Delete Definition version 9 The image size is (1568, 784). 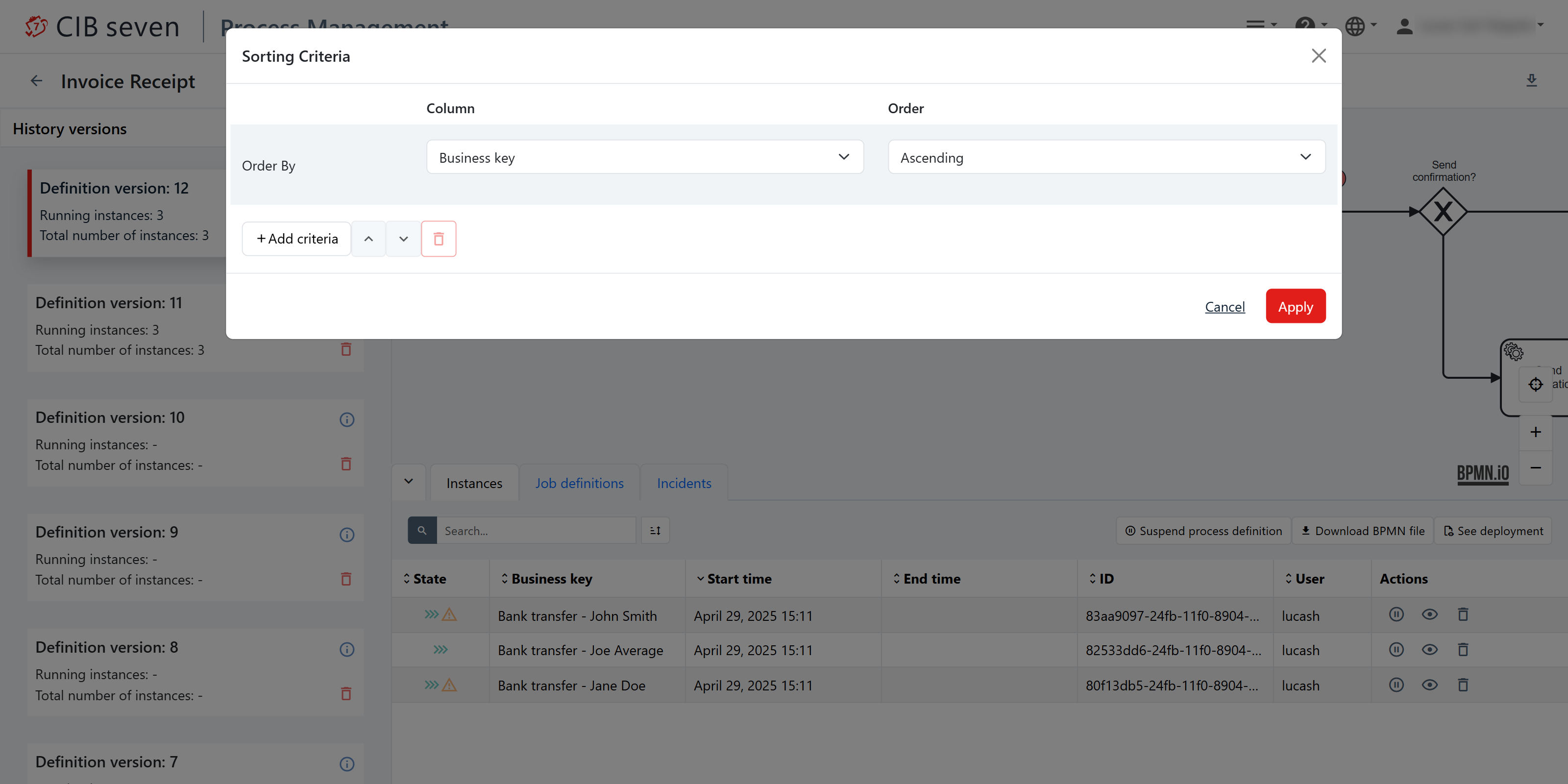(x=346, y=579)
